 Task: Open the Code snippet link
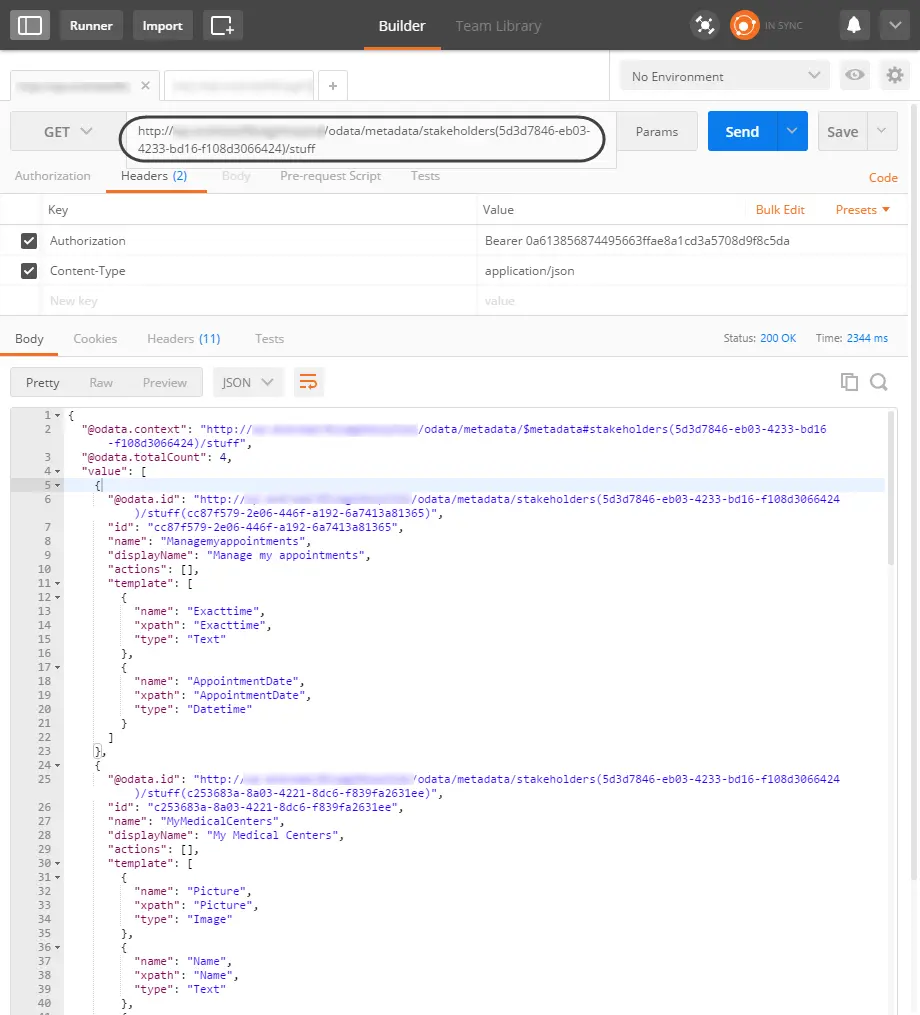883,177
